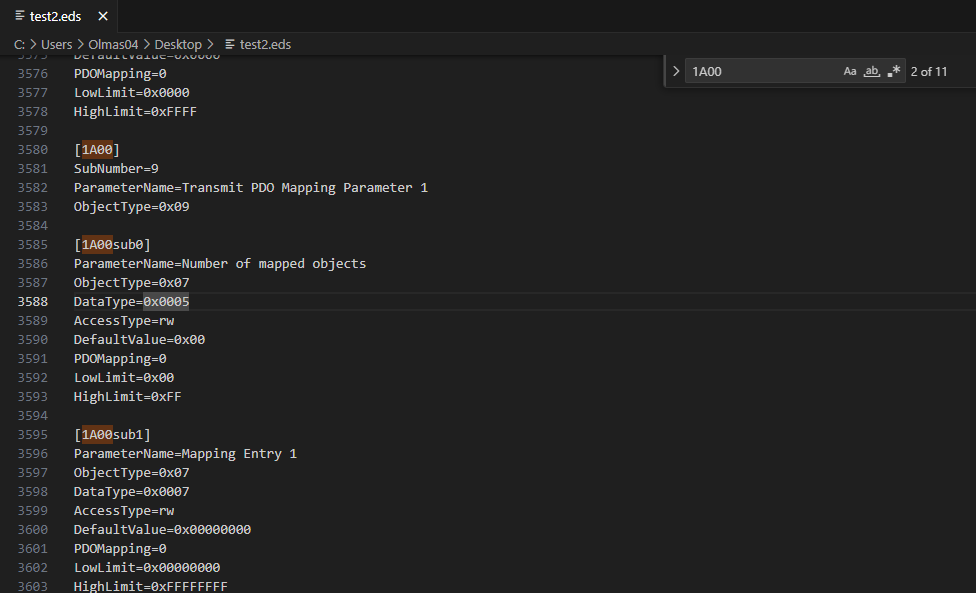
Task: Close the test2.eds tab
Action: pyautogui.click(x=102, y=17)
